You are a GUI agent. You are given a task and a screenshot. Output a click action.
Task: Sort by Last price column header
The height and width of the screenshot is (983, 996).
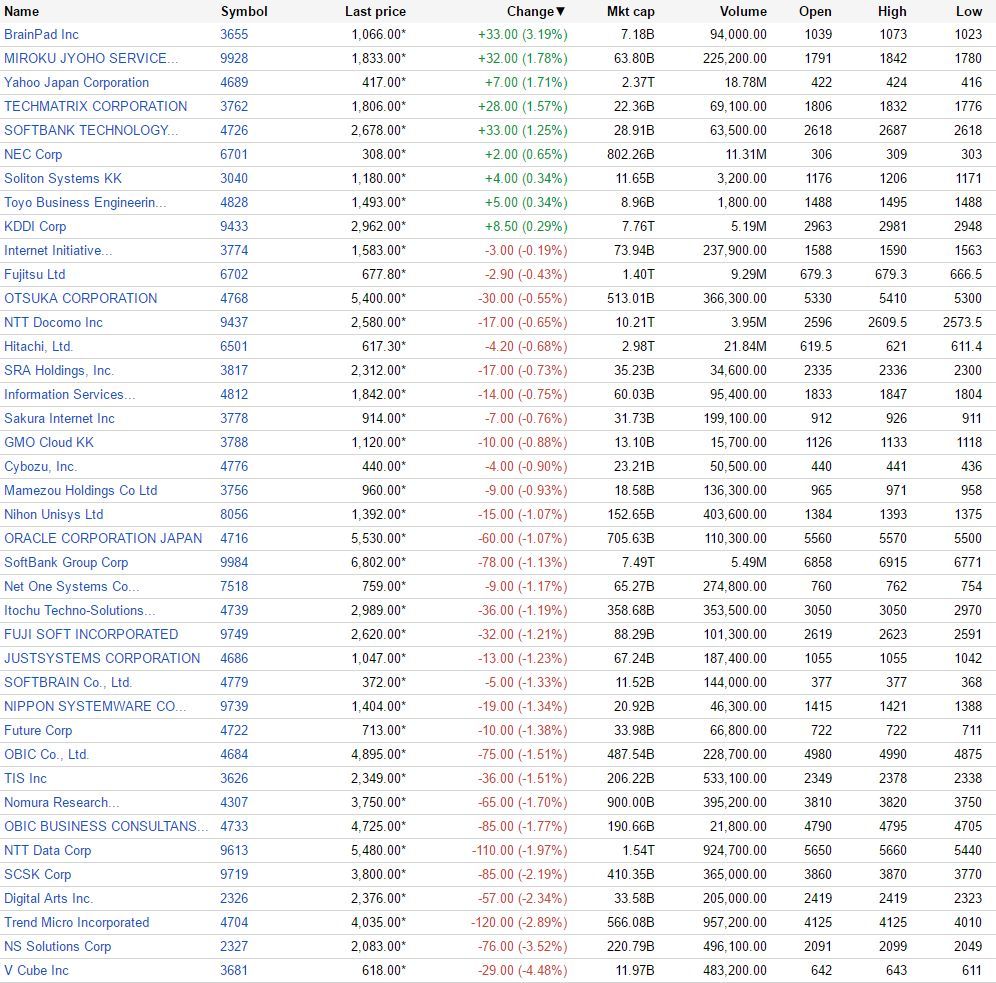[375, 11]
